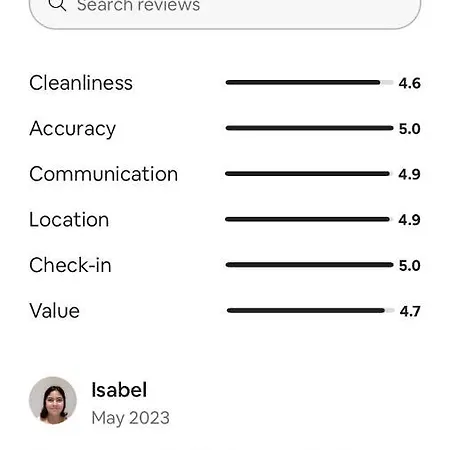The image size is (450, 450).
Task: Click the Value score 4.7
Action: click(x=410, y=311)
